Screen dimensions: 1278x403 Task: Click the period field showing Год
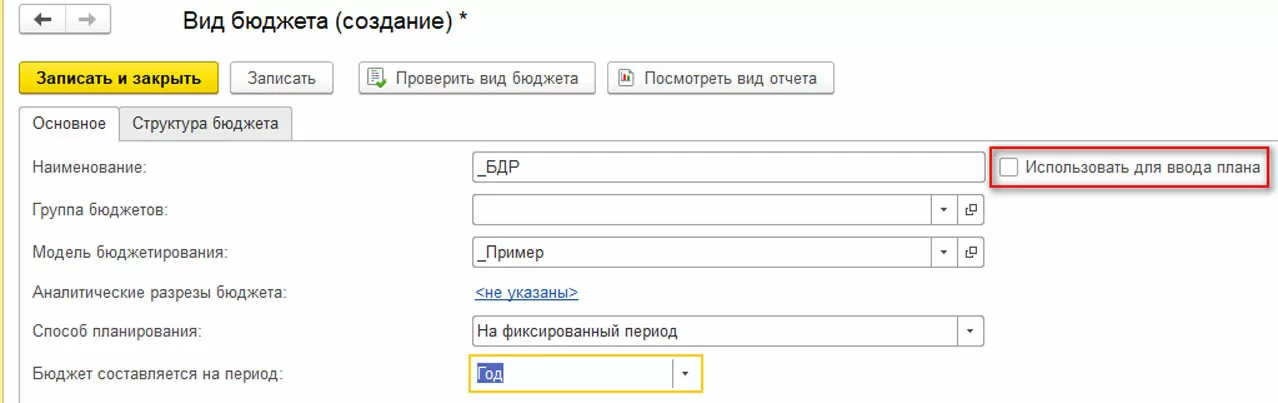coord(571,374)
